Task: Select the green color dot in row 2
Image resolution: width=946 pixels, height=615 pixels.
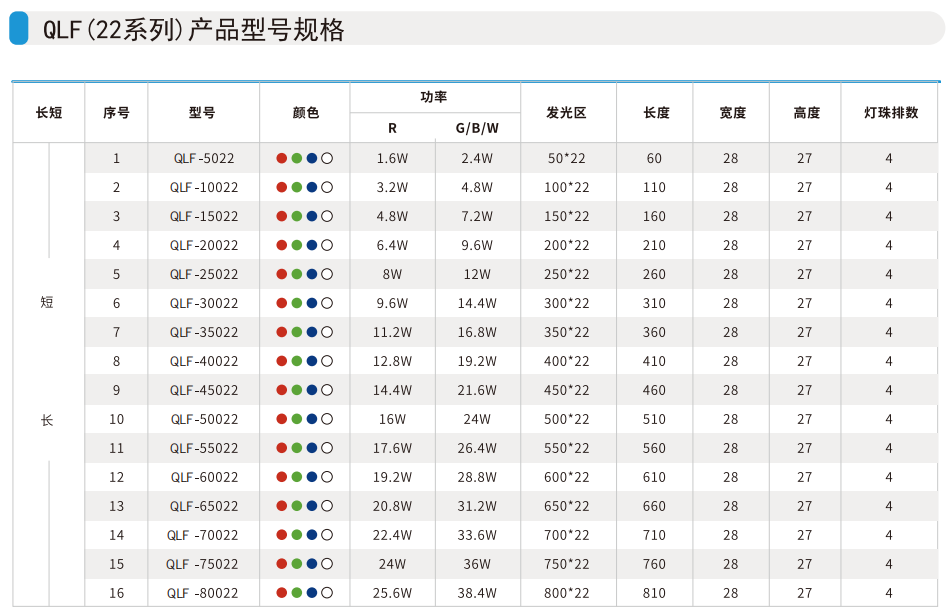Action: click(x=297, y=187)
